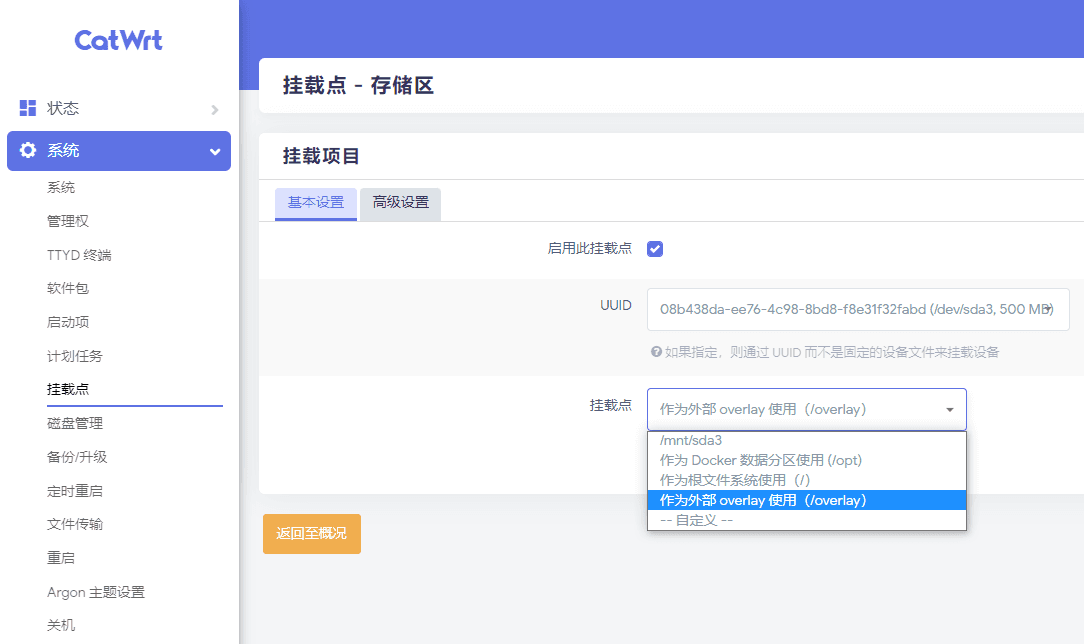Choose 作为 Docker 数据分区使用 (/opt) option
Screen dimensions: 1084x644
point(807,460)
